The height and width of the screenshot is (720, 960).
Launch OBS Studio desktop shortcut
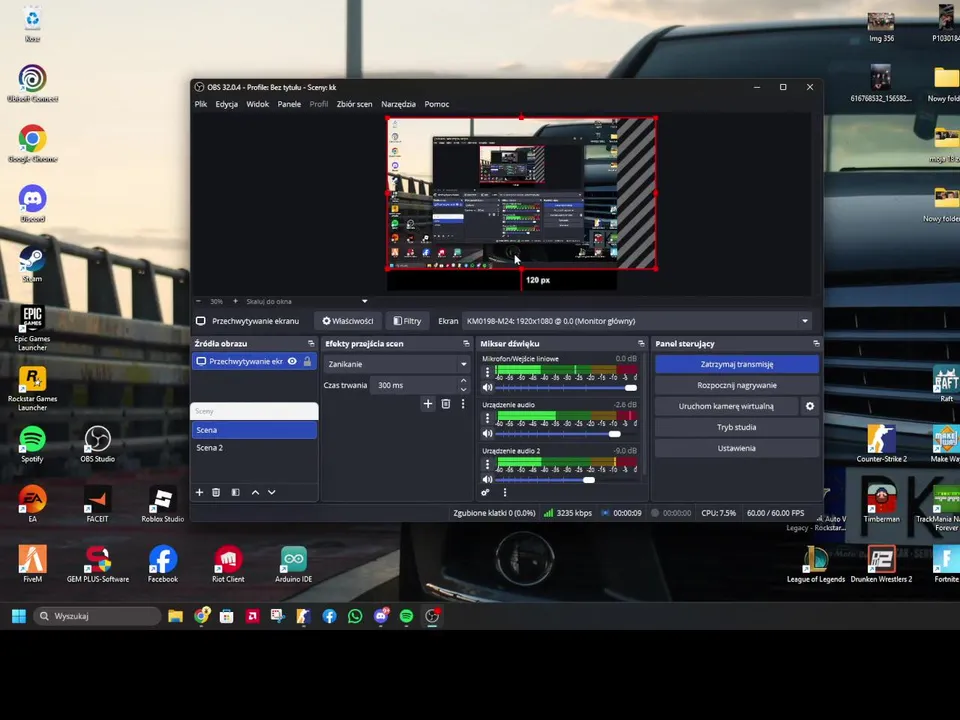(x=97, y=444)
